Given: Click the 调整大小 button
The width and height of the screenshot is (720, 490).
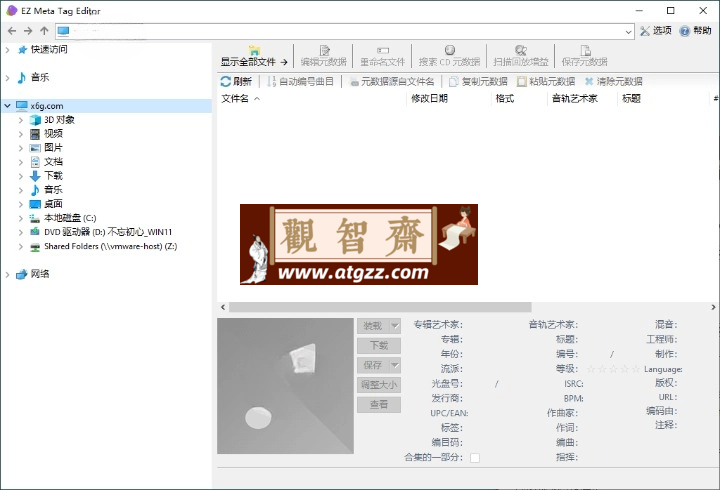Looking at the screenshot, I should (379, 385).
